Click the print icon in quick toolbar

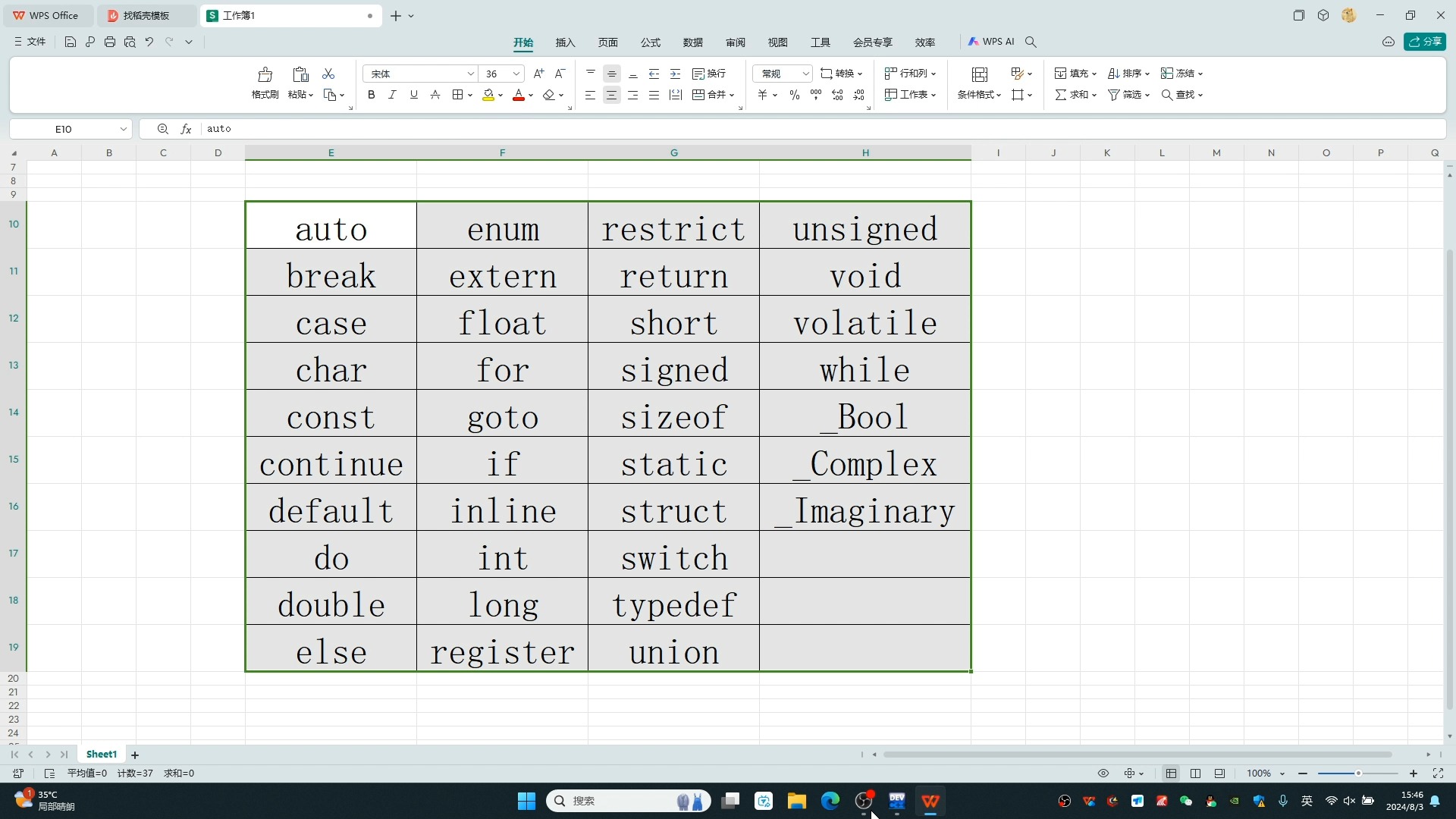[x=110, y=42]
